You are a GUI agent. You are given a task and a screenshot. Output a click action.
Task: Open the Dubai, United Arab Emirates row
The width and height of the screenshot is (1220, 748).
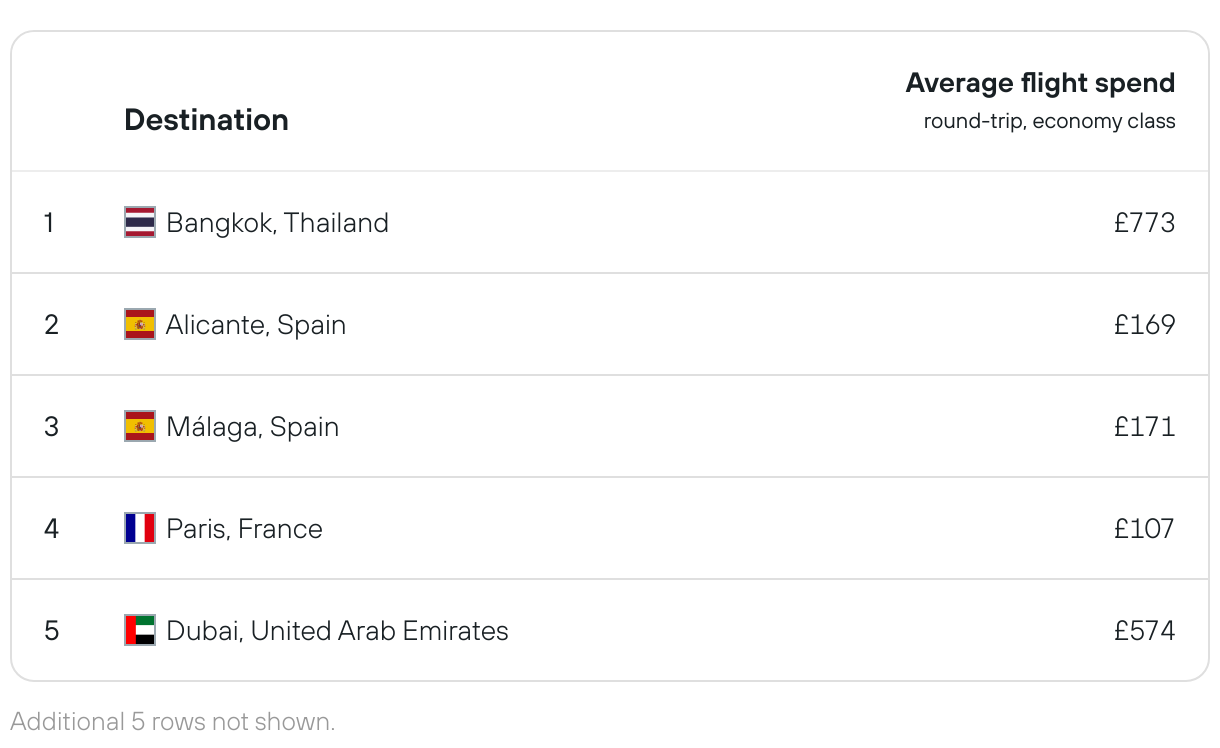pyautogui.click(x=337, y=630)
